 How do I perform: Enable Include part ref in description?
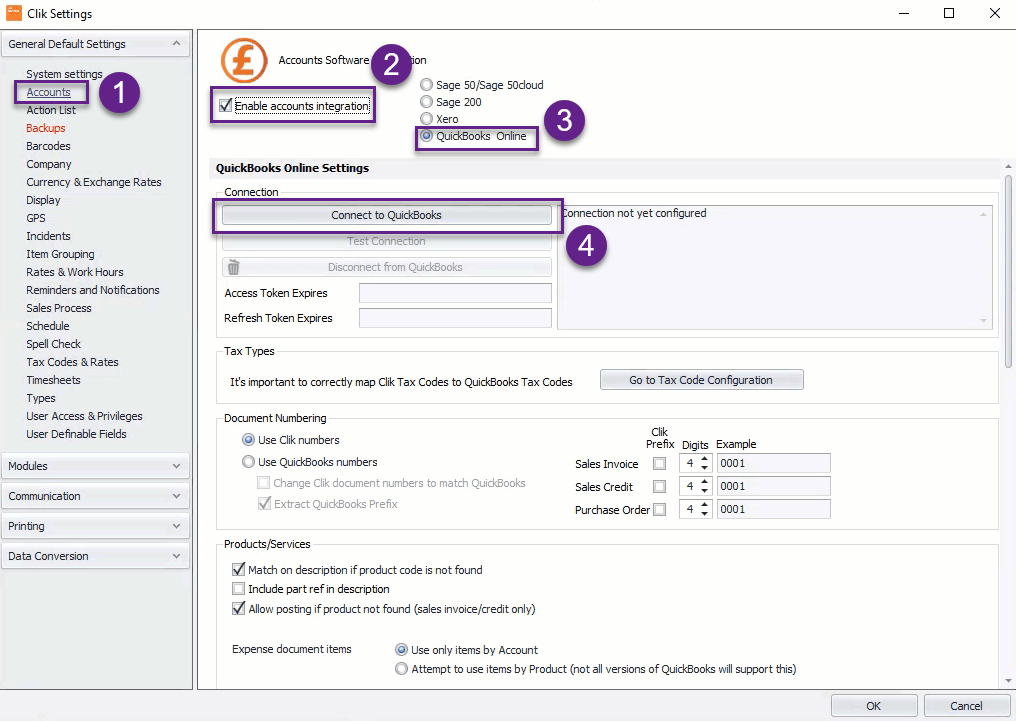(x=238, y=589)
